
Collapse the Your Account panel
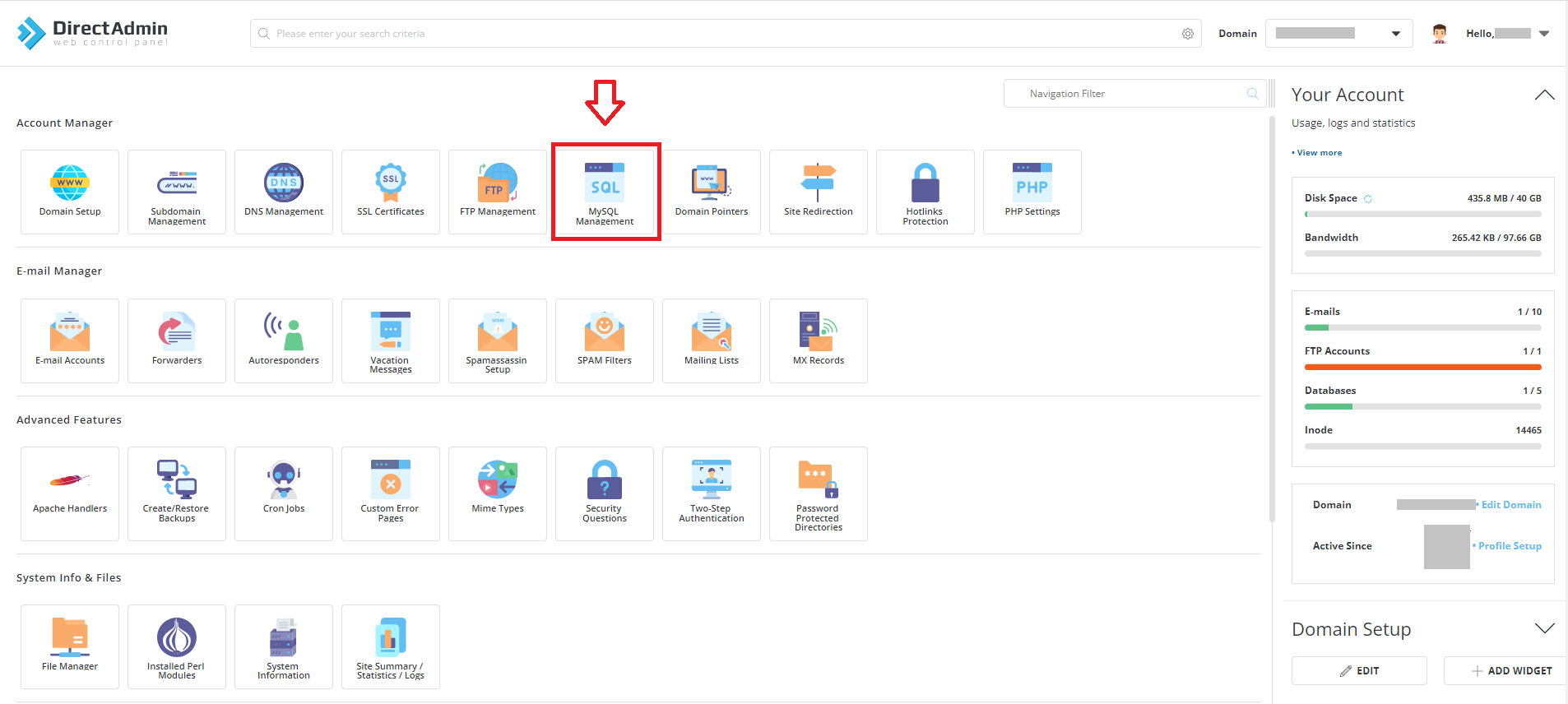pyautogui.click(x=1544, y=95)
